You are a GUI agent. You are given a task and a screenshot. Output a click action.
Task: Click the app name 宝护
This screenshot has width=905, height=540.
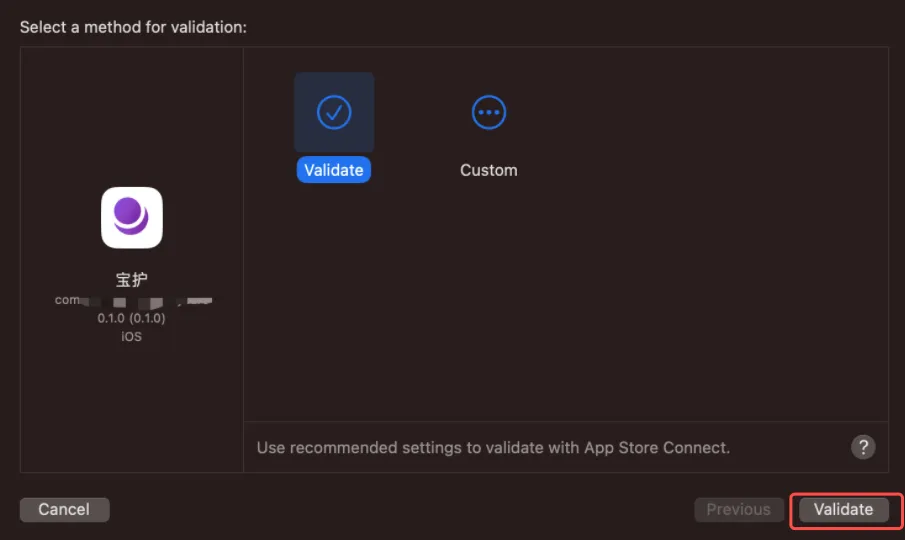point(132,279)
